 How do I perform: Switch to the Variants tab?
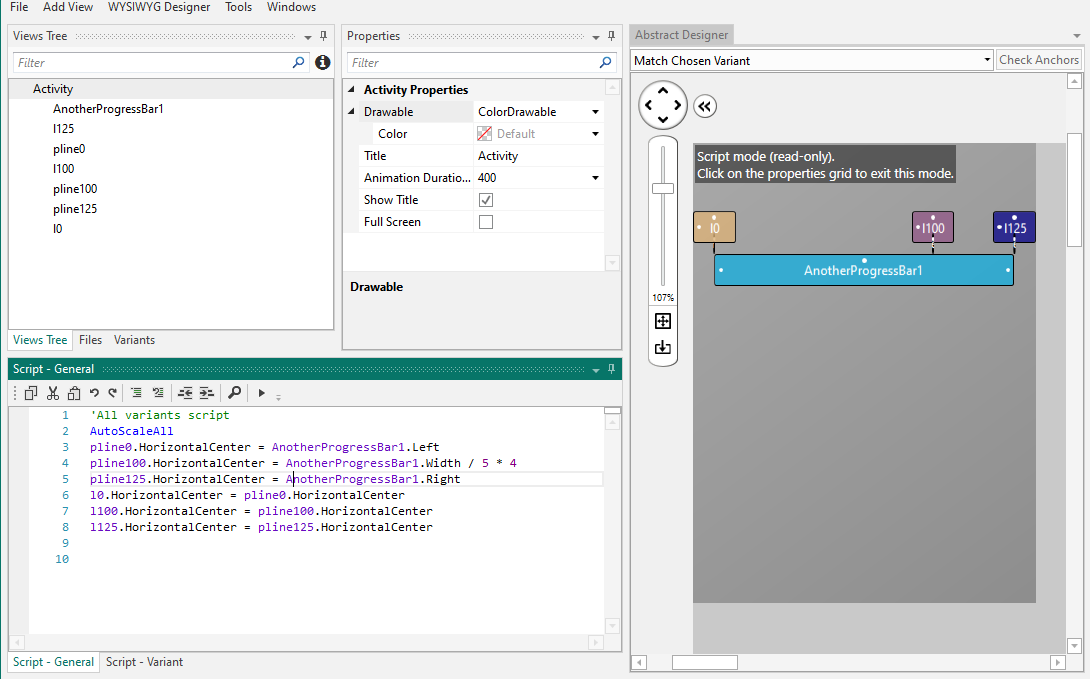point(134,340)
